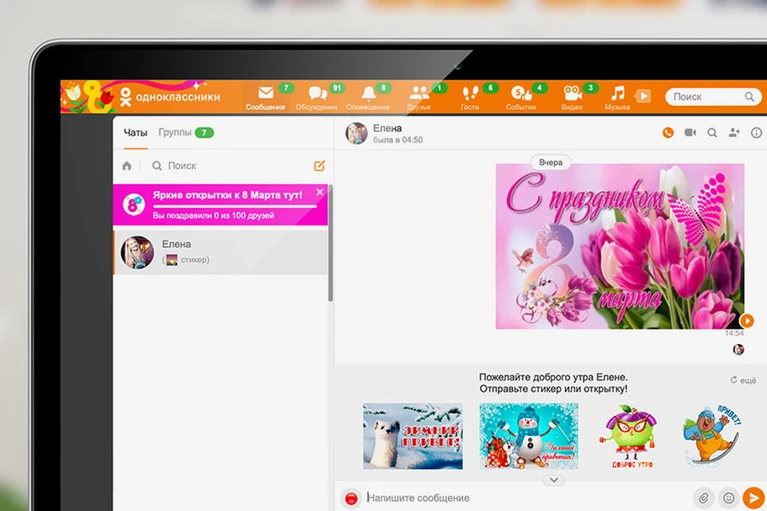
Task: Start a video call with Елена
Action: (x=690, y=133)
